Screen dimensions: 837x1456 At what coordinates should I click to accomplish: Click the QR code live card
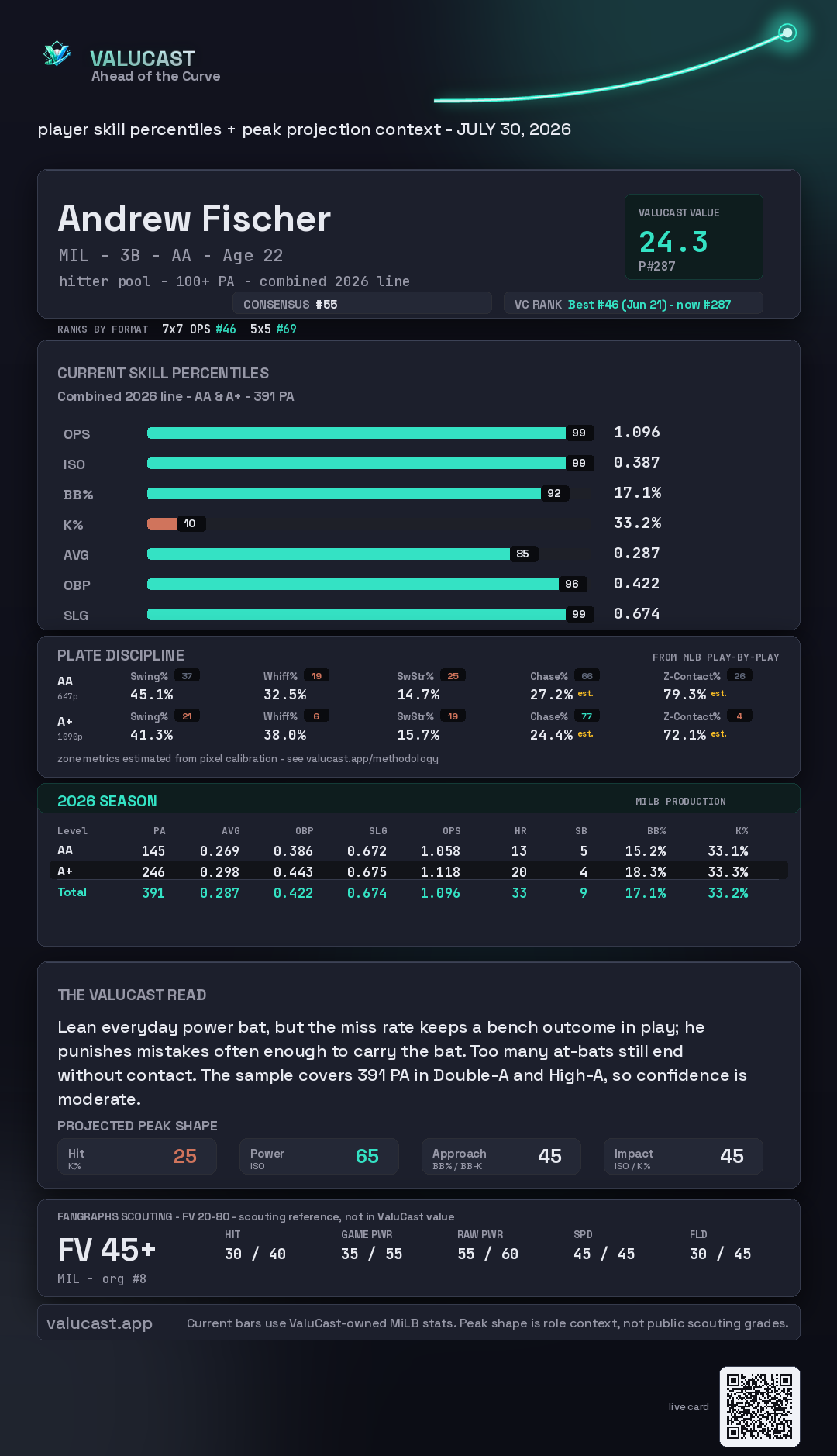(x=759, y=1406)
